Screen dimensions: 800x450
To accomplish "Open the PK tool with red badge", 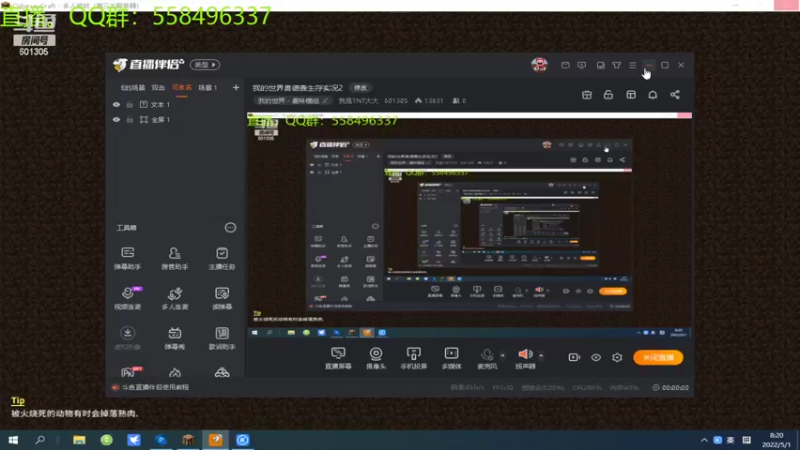I will tap(129, 372).
